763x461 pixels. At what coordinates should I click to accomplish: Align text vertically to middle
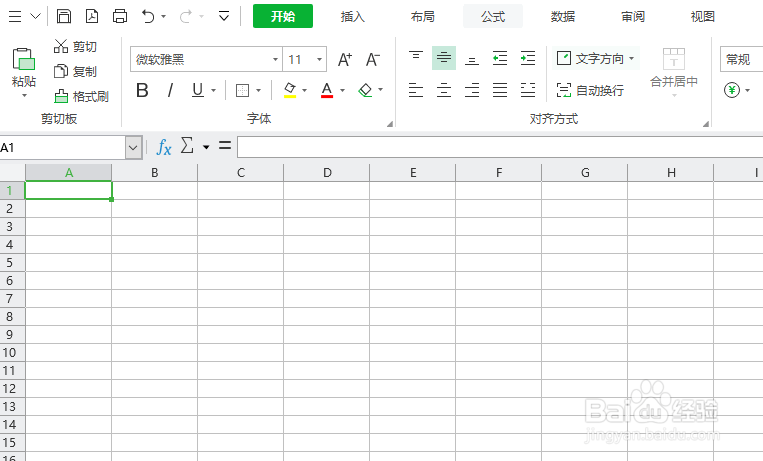click(444, 58)
